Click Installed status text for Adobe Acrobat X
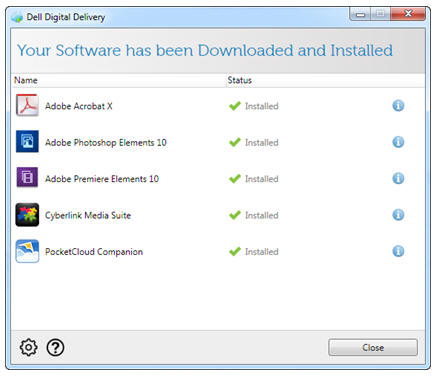This screenshot has height=376, width=437. tap(262, 106)
